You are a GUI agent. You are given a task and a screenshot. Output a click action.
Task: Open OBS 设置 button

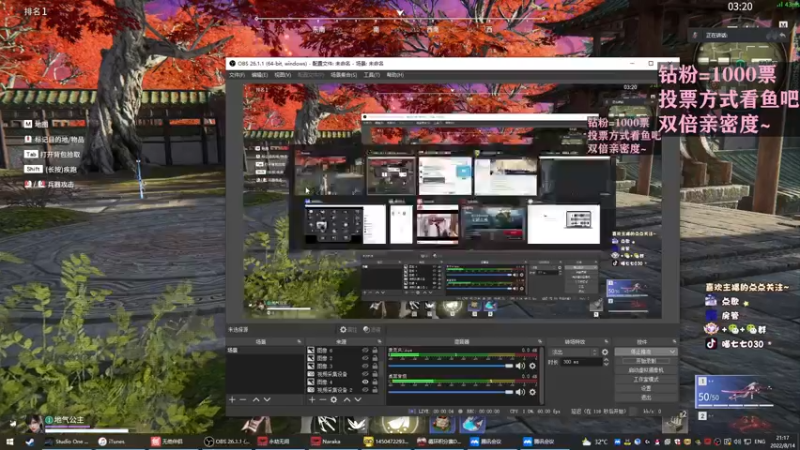pyautogui.click(x=646, y=388)
